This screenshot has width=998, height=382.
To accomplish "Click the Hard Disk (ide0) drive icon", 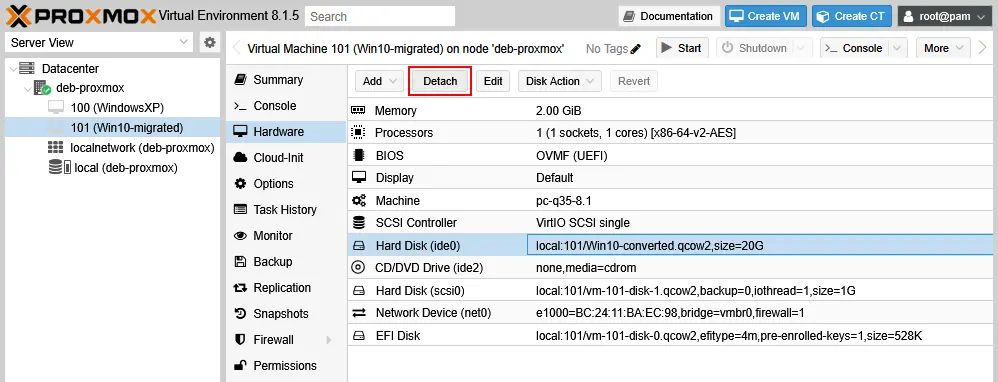I will coord(359,245).
